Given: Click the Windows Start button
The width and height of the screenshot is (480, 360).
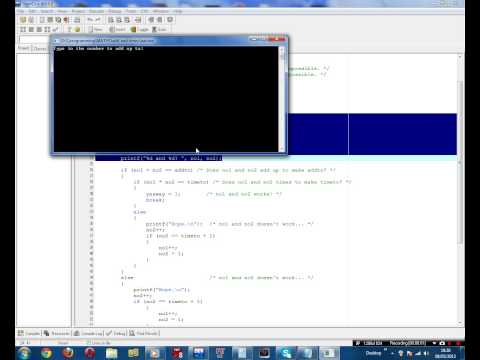Looking at the screenshot, I should [x=24, y=353].
